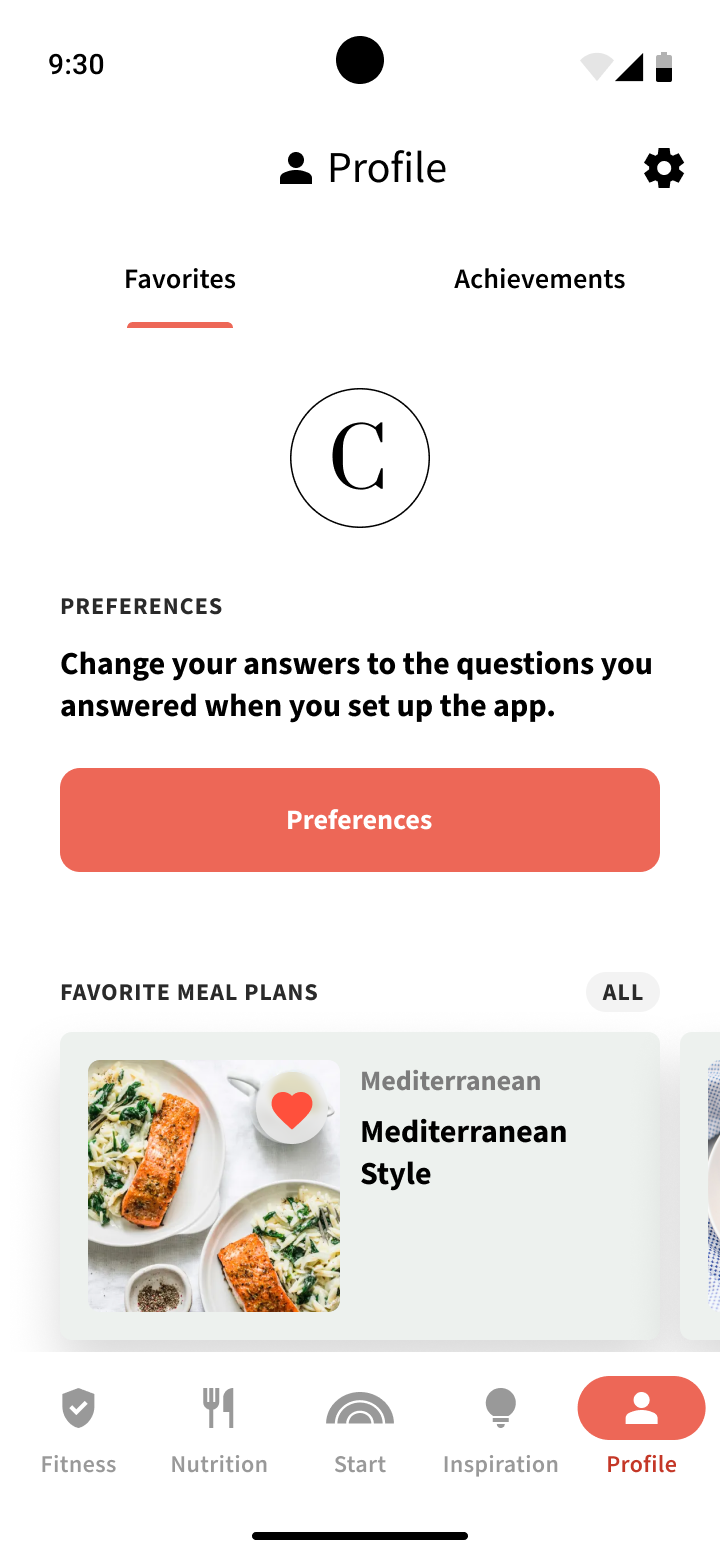Tap the circular C profile avatar

coord(360,458)
